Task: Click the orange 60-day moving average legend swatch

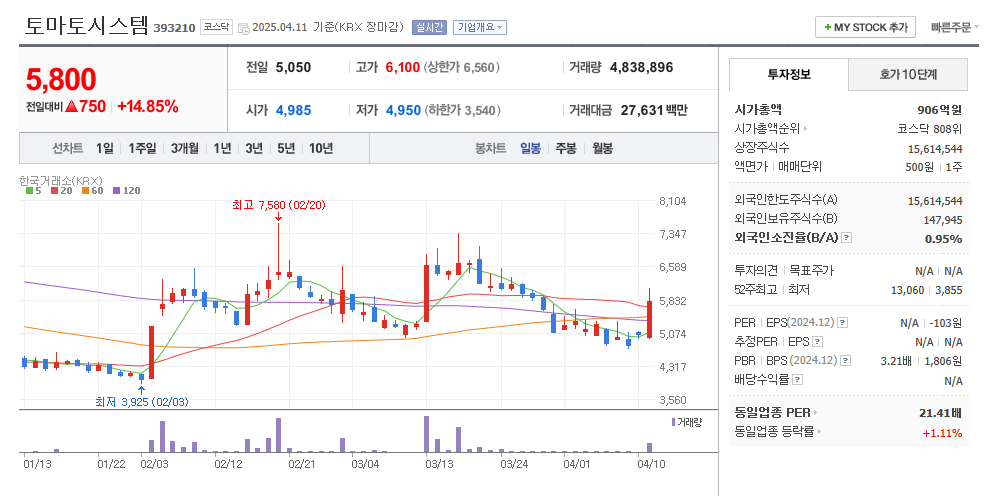Action: (85, 190)
